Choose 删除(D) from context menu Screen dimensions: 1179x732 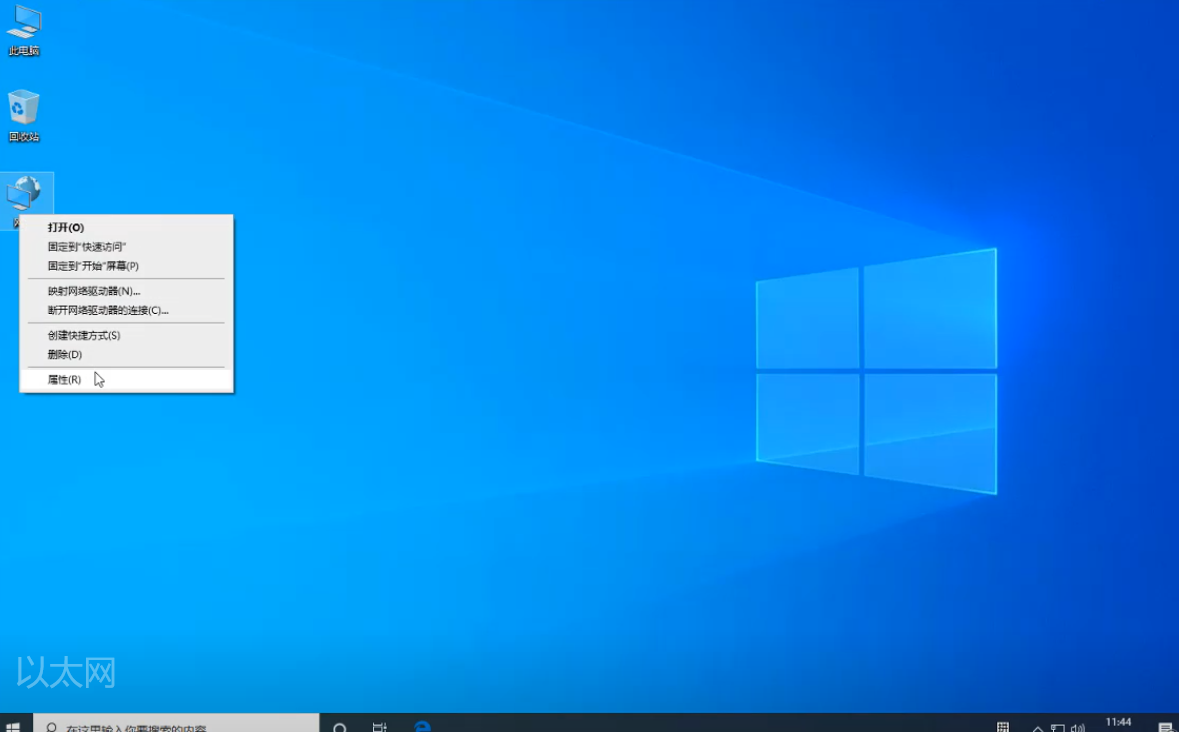tap(65, 354)
